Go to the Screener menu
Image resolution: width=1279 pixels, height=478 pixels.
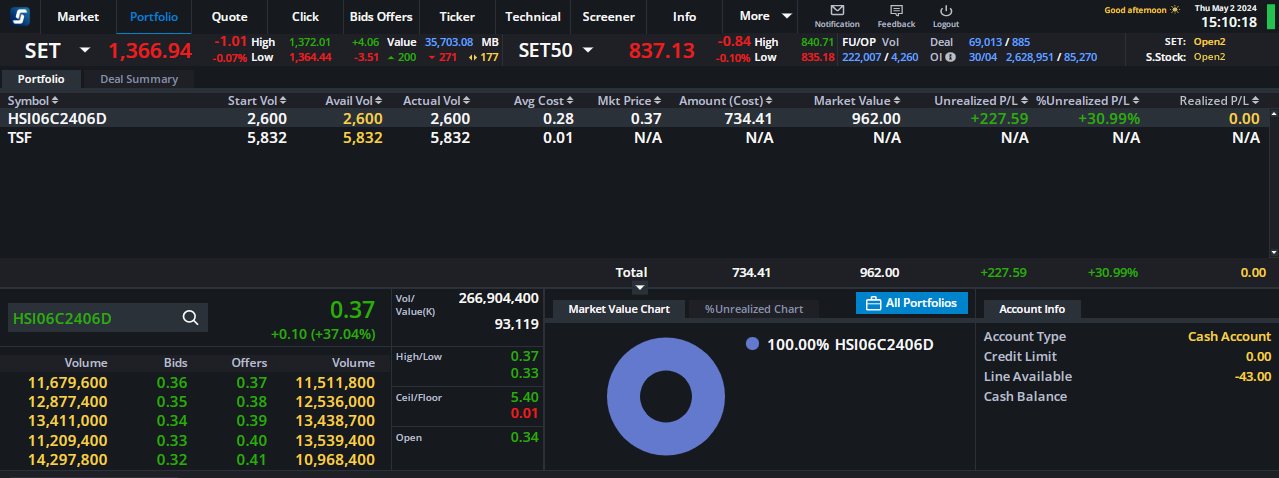[608, 16]
